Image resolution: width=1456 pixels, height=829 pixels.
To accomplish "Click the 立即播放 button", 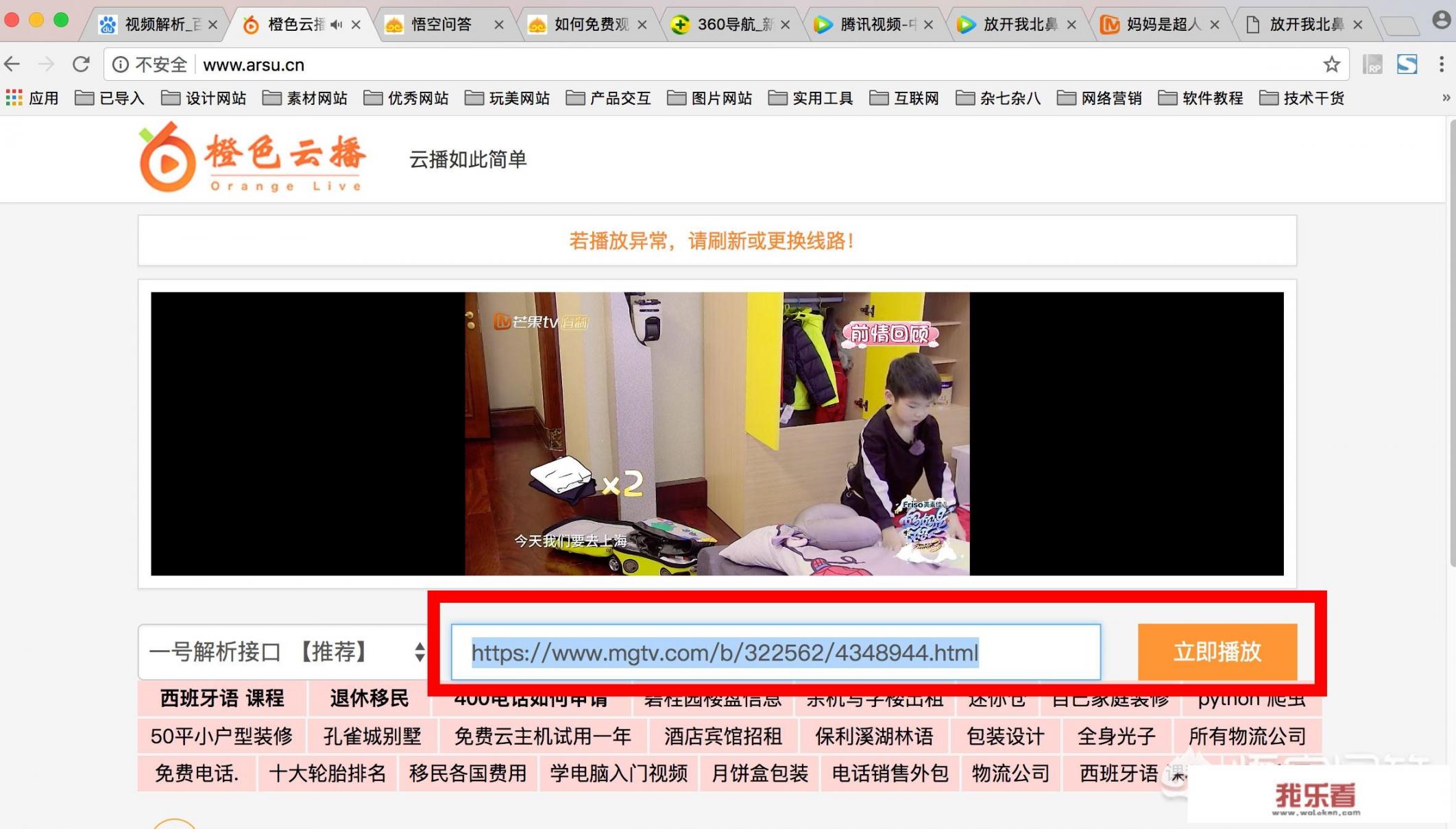I will pos(1217,652).
